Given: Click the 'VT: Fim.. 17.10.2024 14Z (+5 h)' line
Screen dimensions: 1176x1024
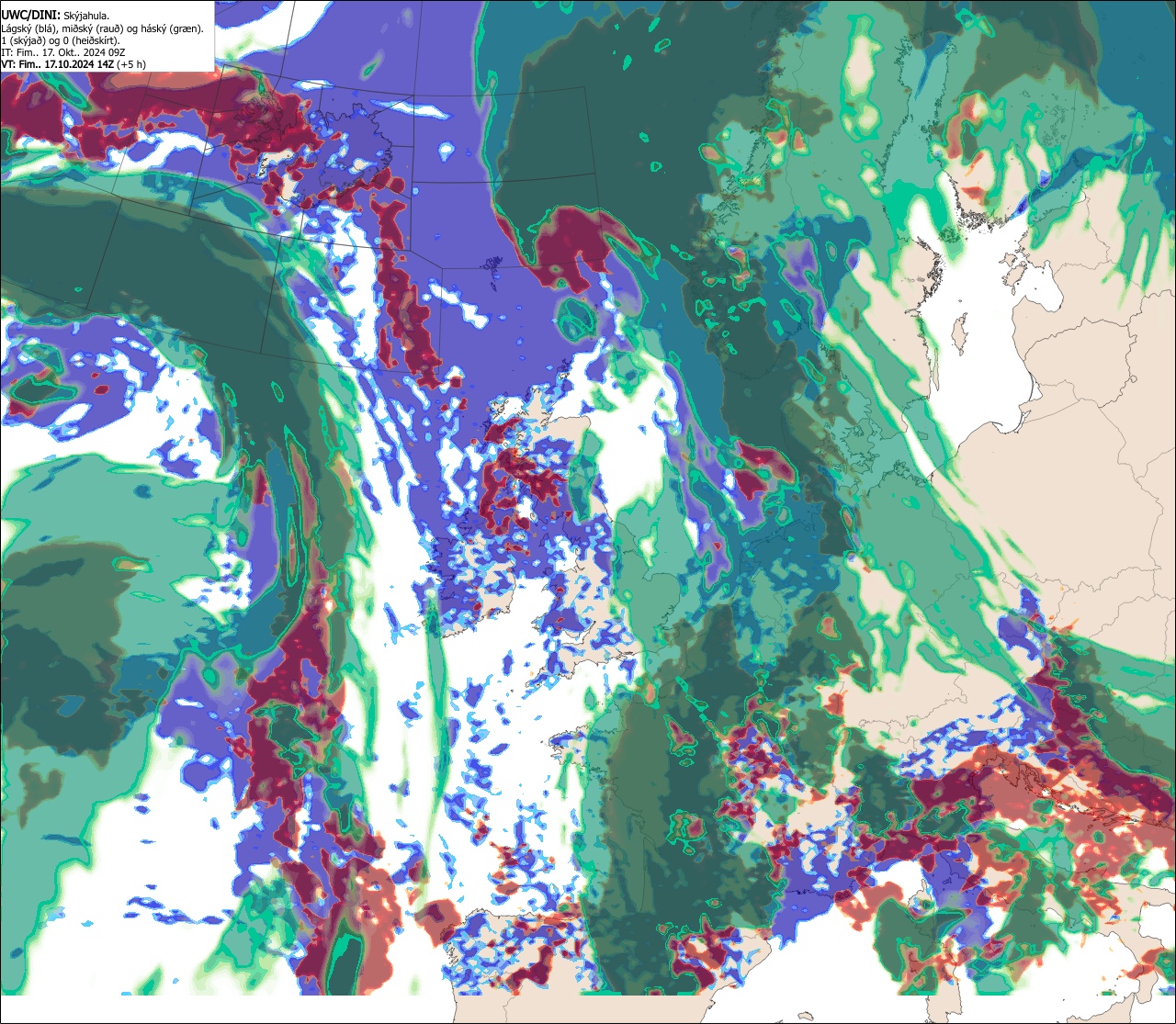Looking at the screenshot, I should (x=73, y=64).
